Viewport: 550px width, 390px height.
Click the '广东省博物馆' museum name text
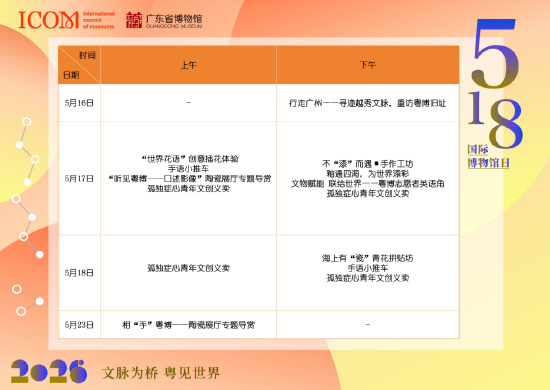(174, 18)
